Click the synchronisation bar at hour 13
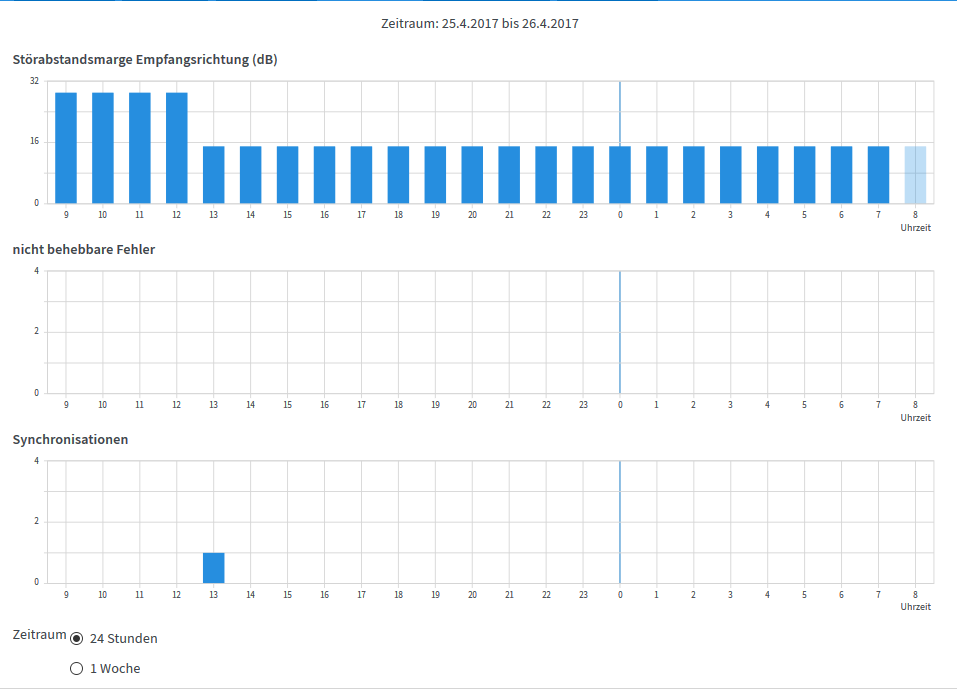957x694 pixels. 213,568
